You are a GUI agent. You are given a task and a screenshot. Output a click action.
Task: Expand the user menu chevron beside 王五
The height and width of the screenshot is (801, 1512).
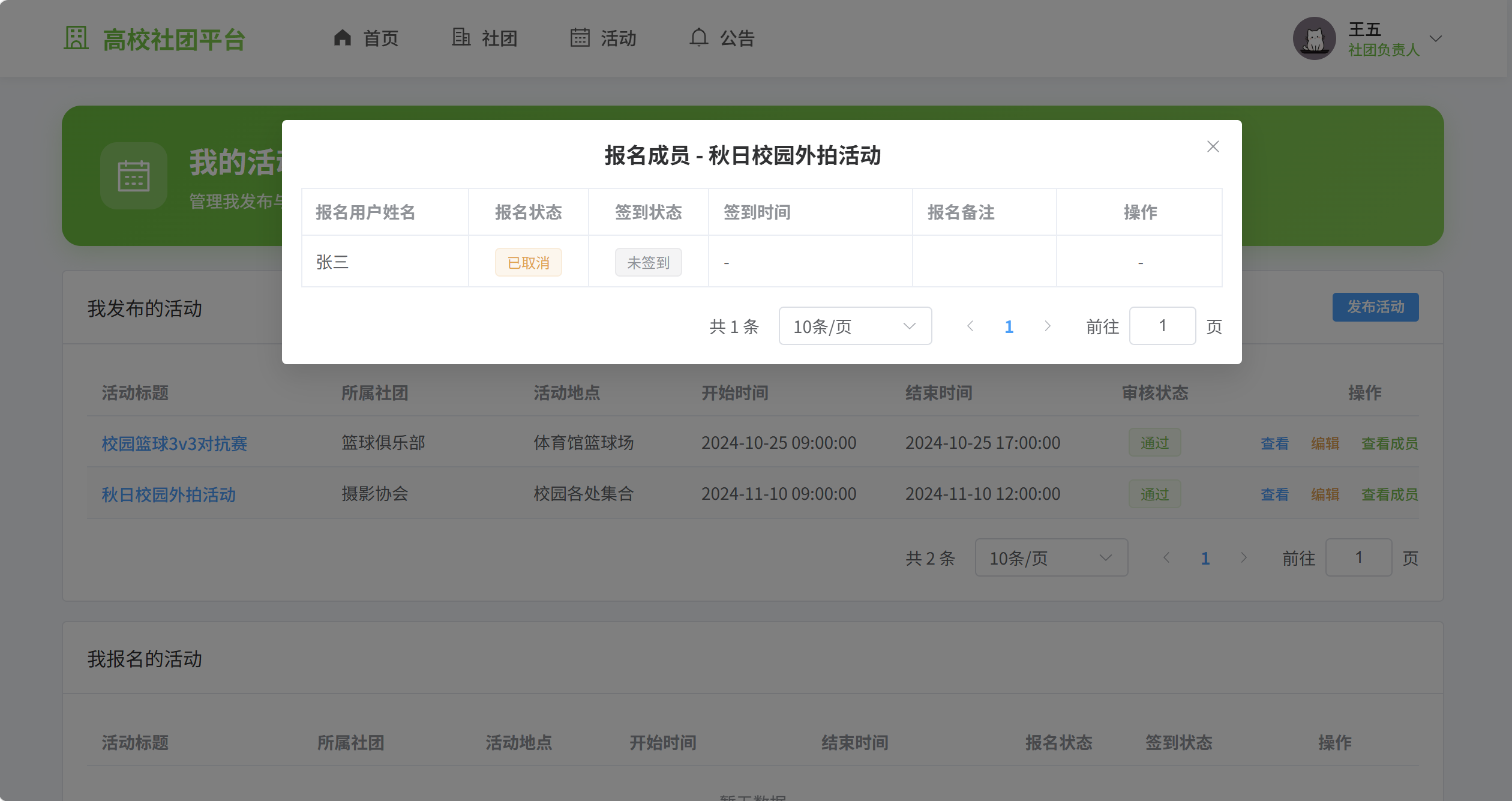coord(1436,38)
